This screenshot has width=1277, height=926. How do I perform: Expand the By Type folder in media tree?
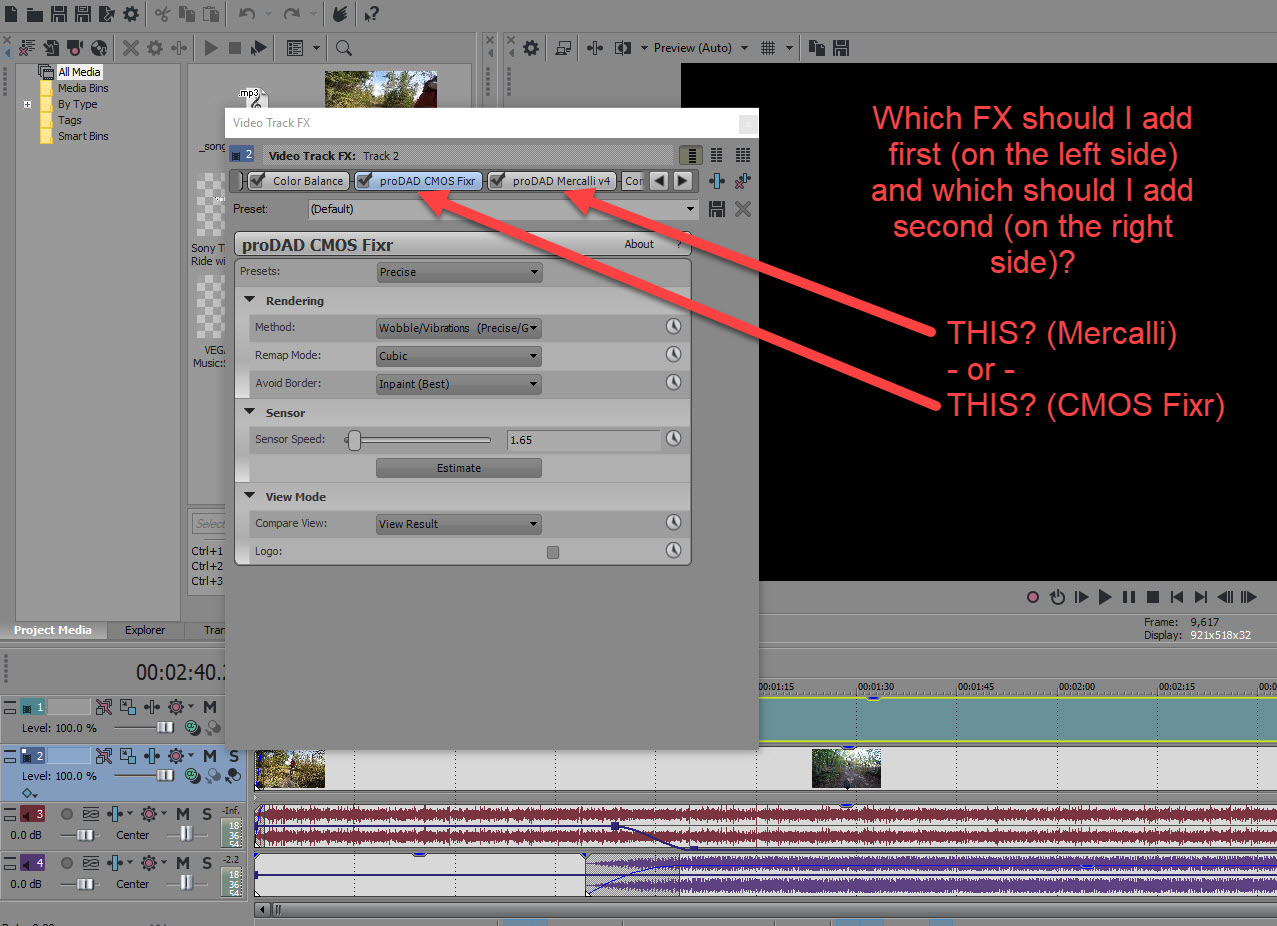pyautogui.click(x=28, y=104)
